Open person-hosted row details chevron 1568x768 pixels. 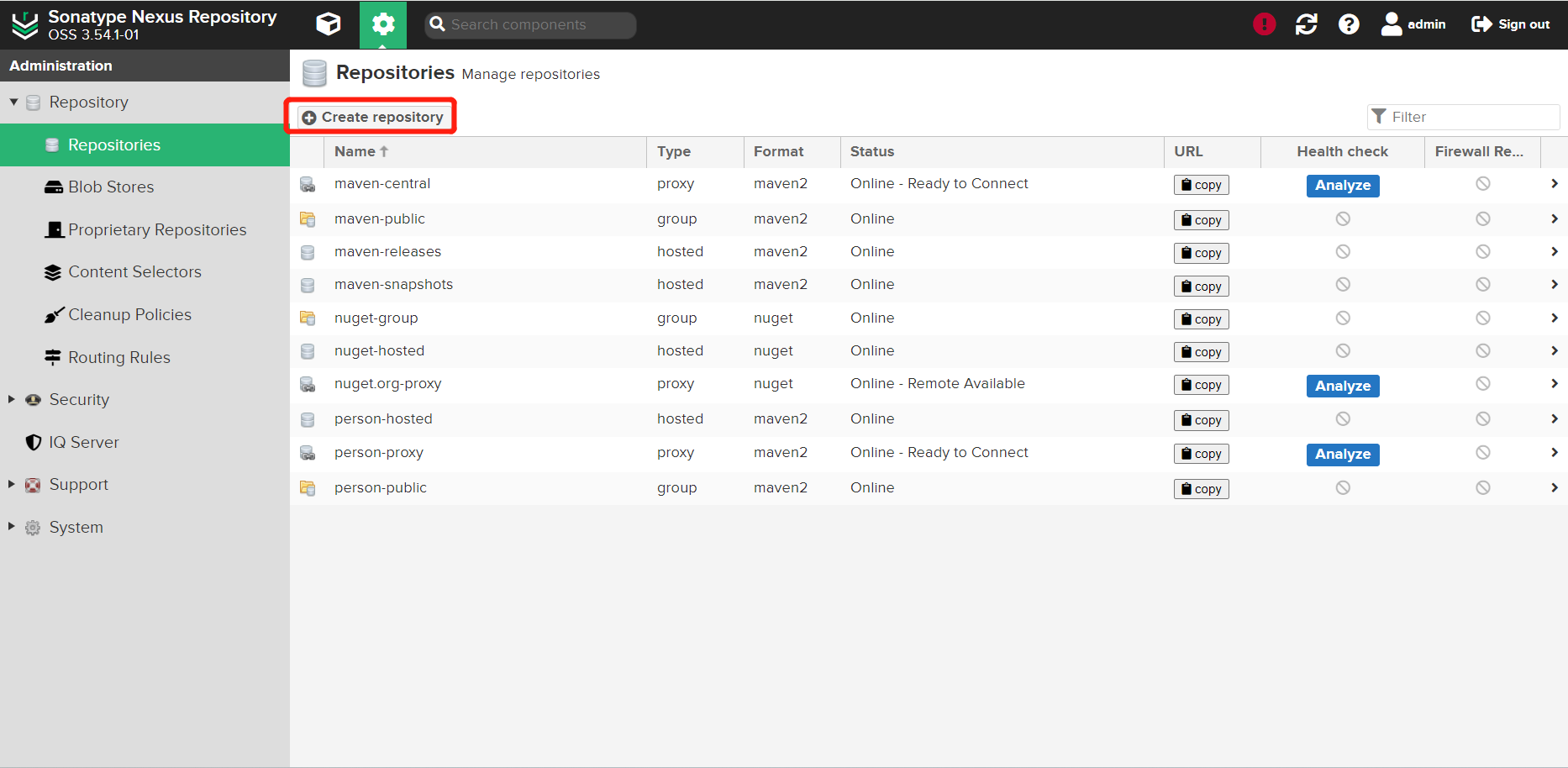pos(1555,418)
